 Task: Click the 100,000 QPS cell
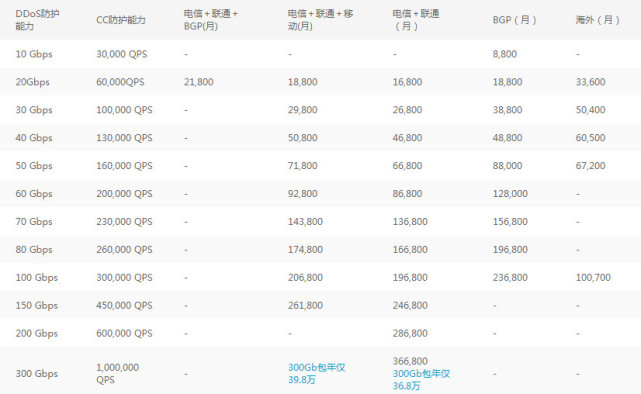[124, 110]
